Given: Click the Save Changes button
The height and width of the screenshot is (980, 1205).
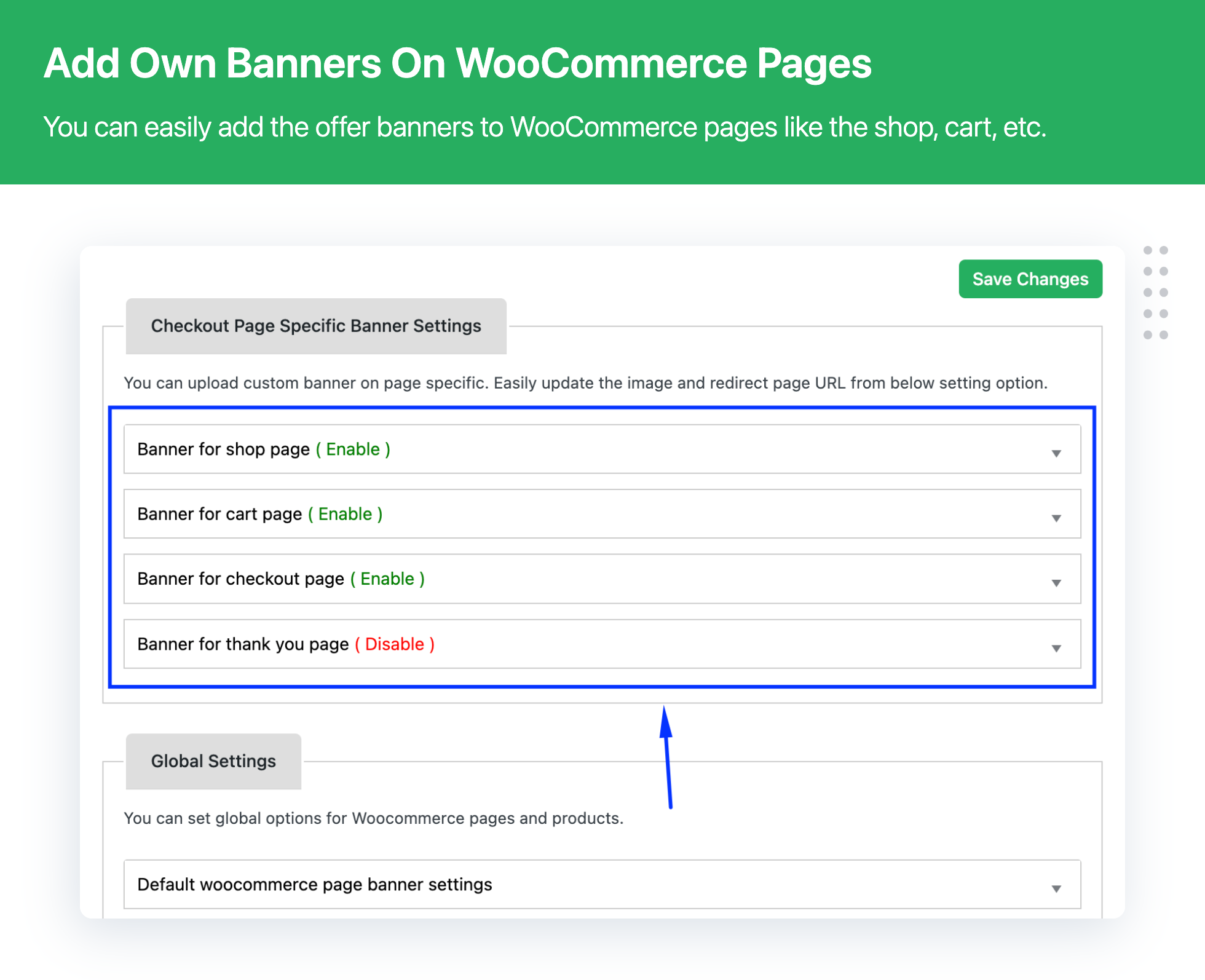Looking at the screenshot, I should 1030,279.
